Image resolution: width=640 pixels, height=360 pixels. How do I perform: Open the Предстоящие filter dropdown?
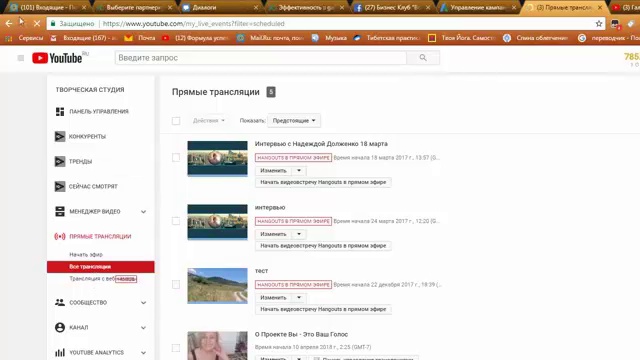[x=294, y=120]
